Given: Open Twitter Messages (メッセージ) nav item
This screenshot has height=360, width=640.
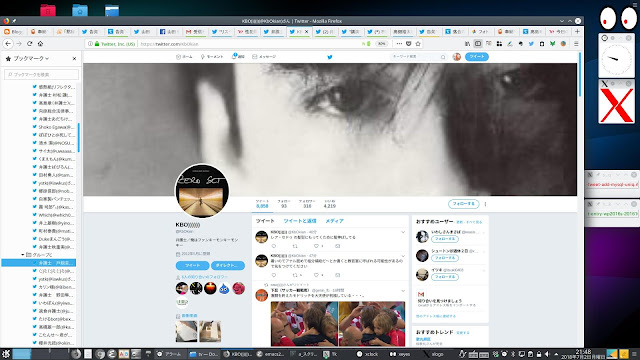Looking at the screenshot, I should pos(264,57).
